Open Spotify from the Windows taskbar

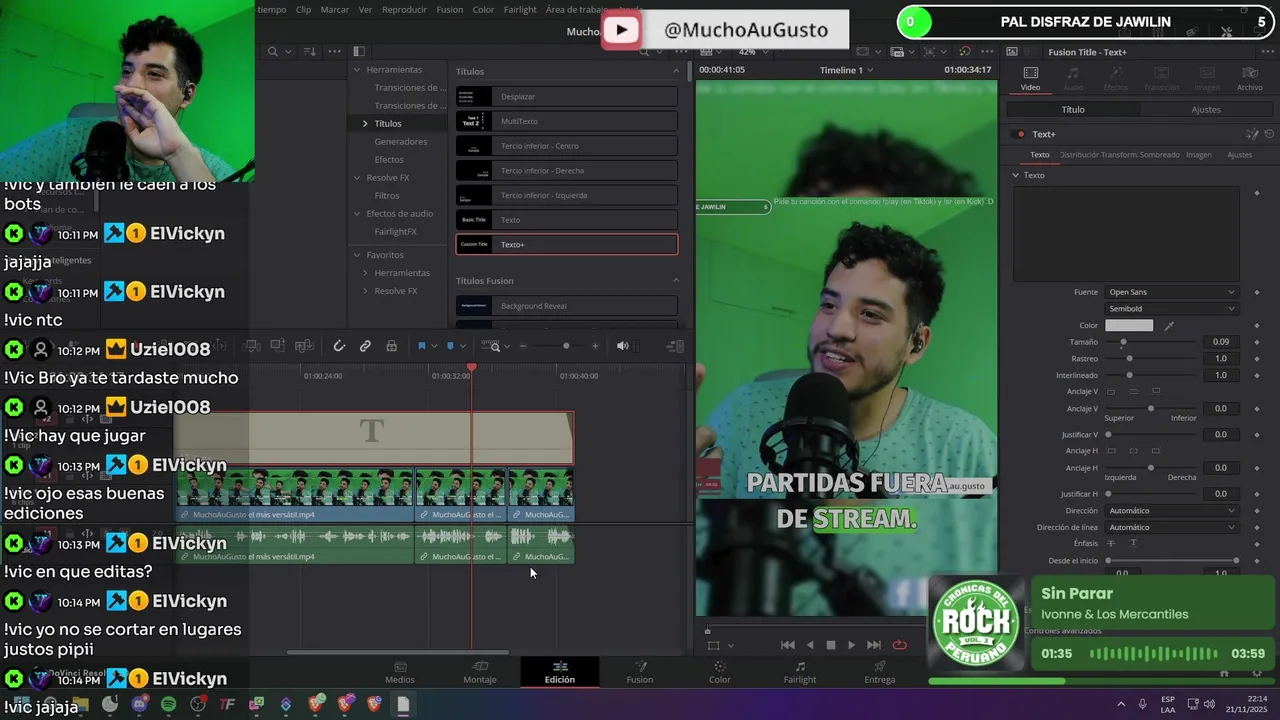click(168, 705)
